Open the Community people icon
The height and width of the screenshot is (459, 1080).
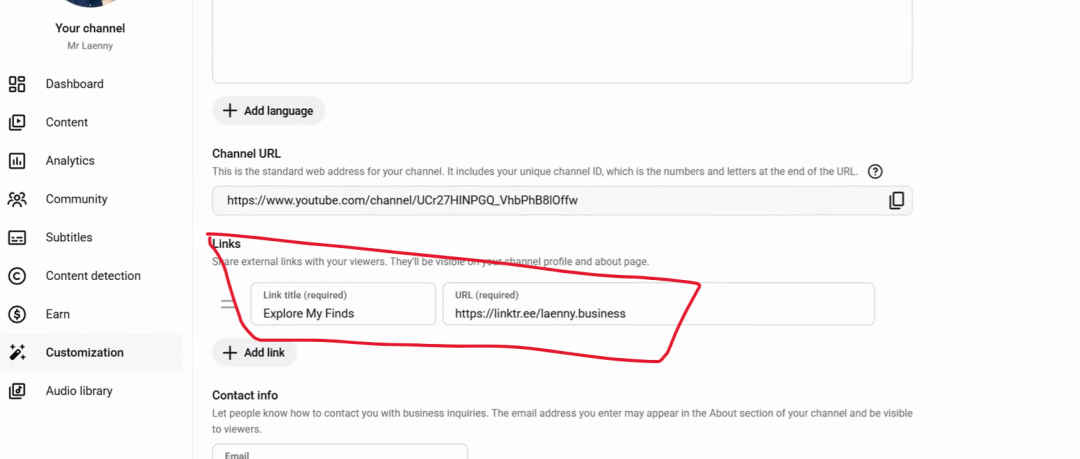(17, 199)
